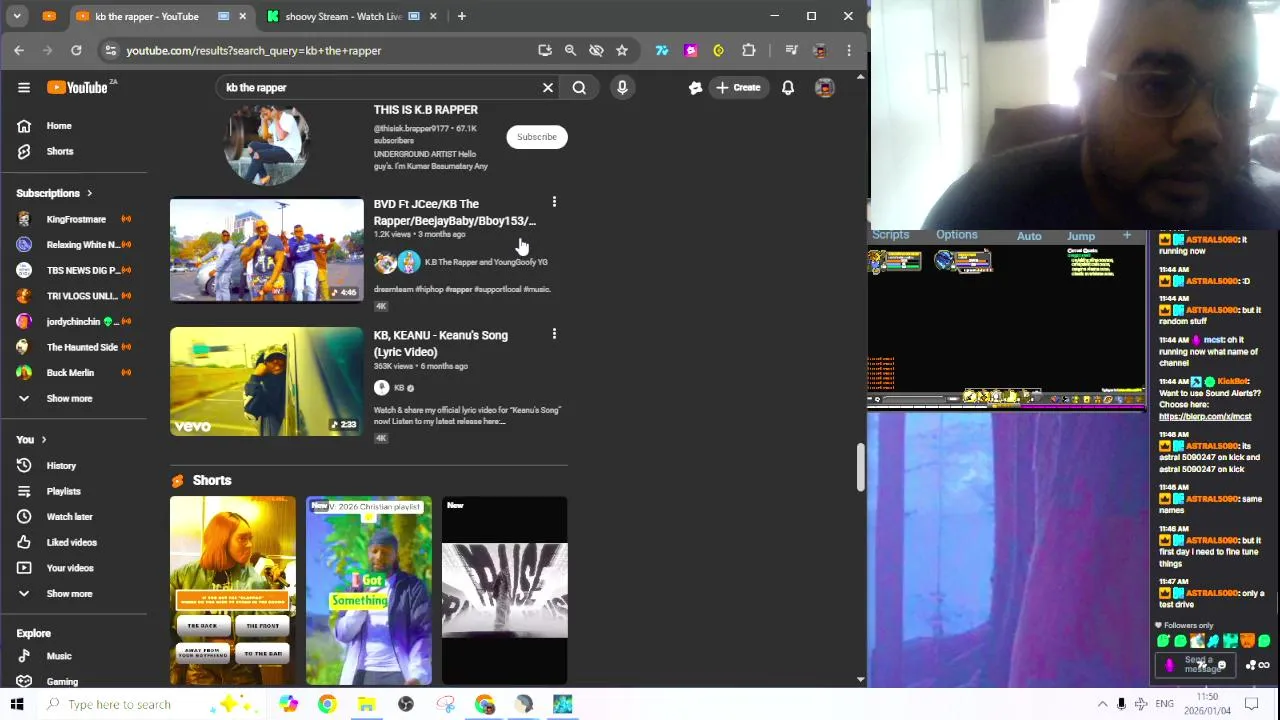Open a new browser tab

click(x=461, y=16)
